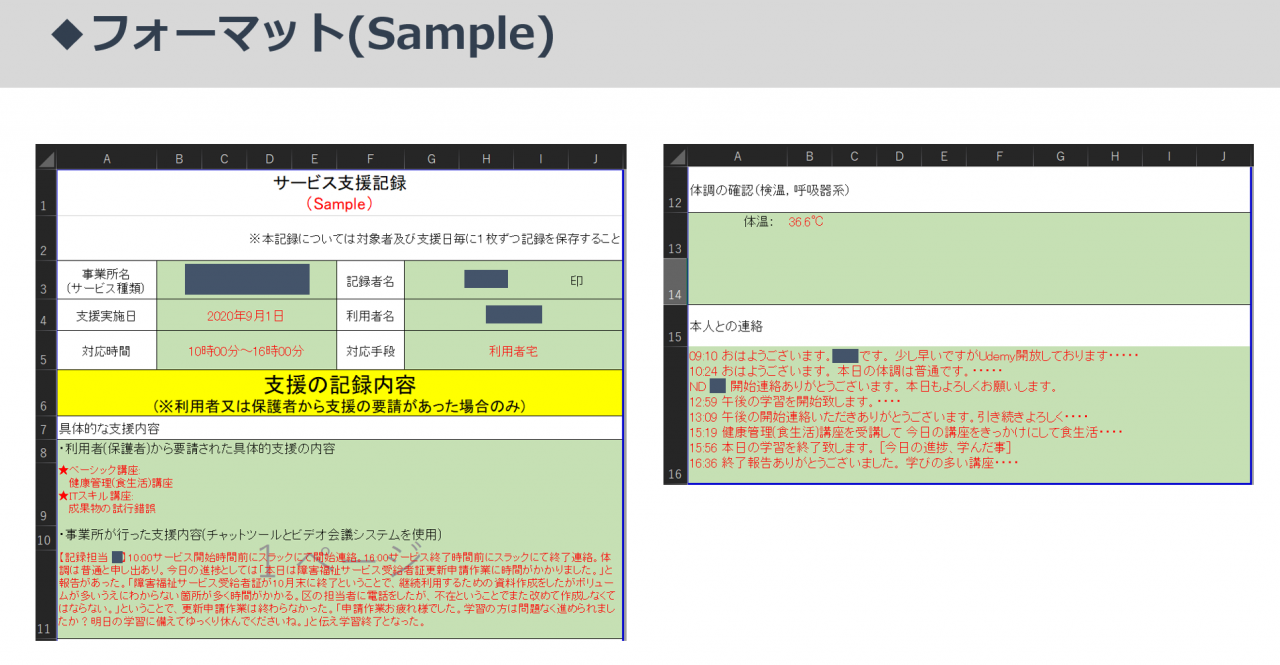1280x665 pixels.
Task: Click the select-all corner of the right sheet
Action: tap(675, 156)
